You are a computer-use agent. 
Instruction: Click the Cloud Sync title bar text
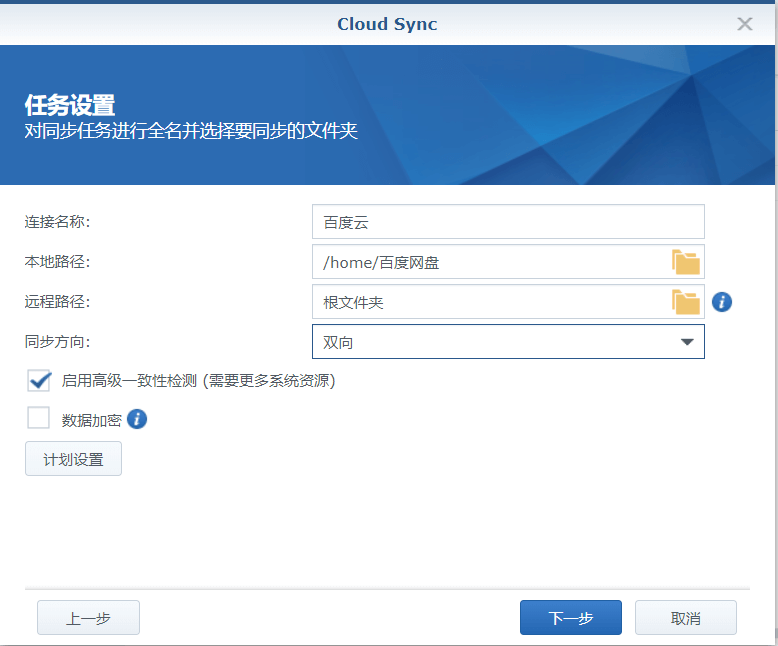(387, 24)
